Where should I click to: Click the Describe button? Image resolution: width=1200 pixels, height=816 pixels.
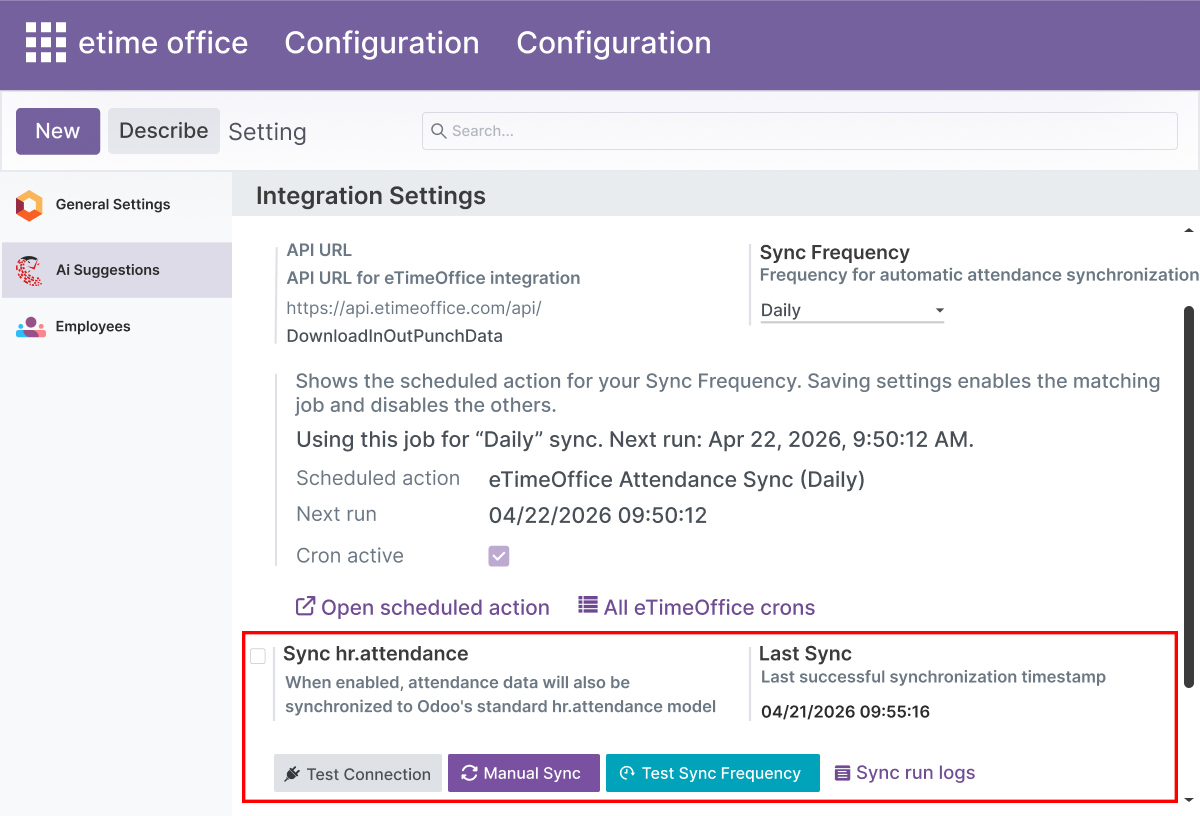[164, 131]
